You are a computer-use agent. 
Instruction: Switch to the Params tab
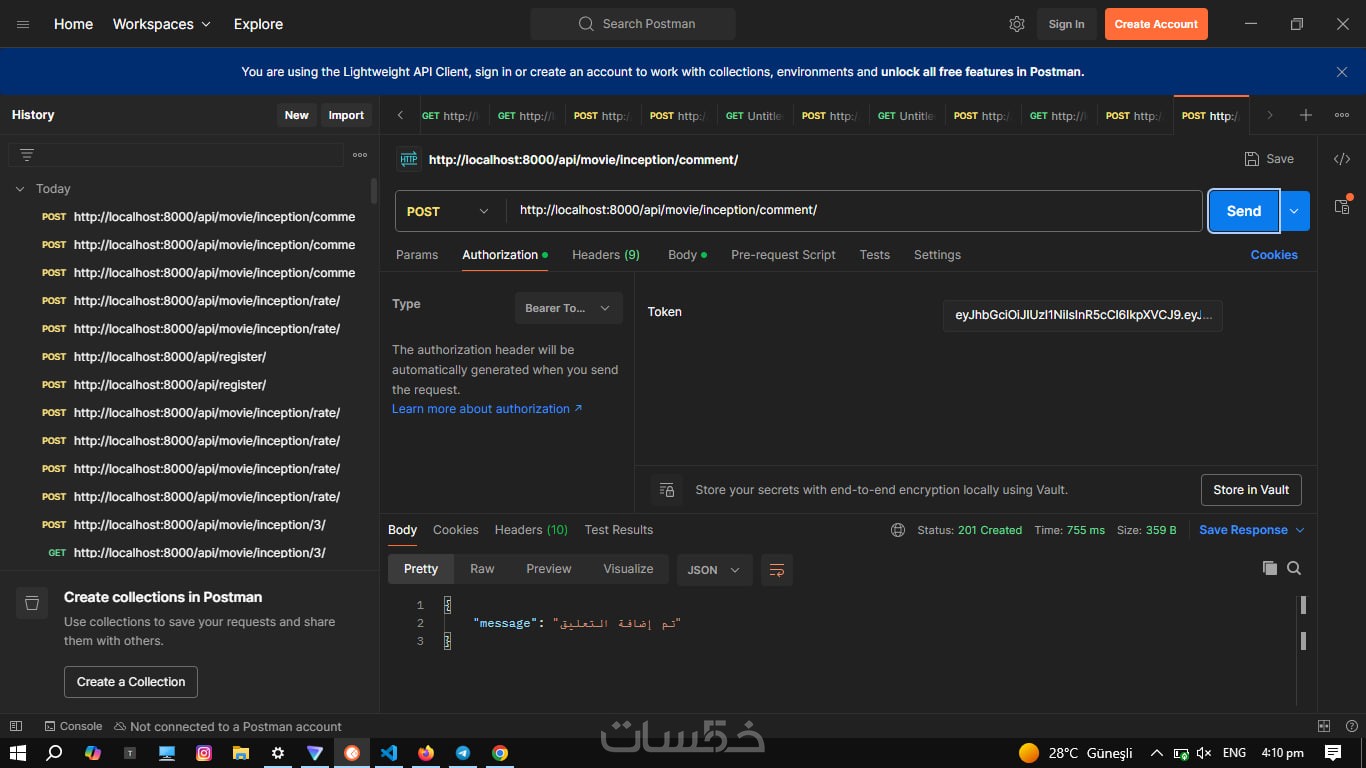coord(417,255)
